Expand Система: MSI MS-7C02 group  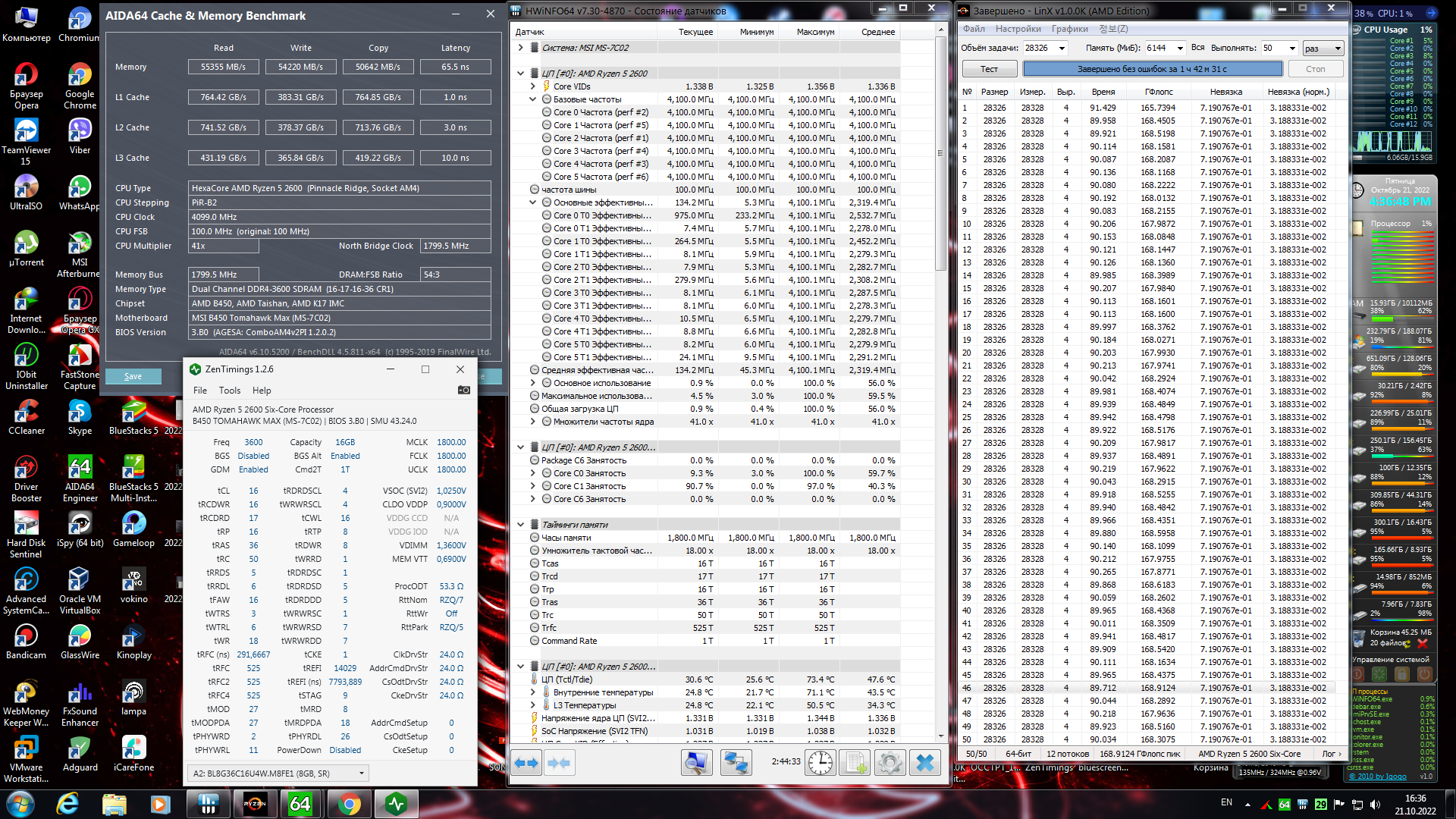[x=521, y=48]
